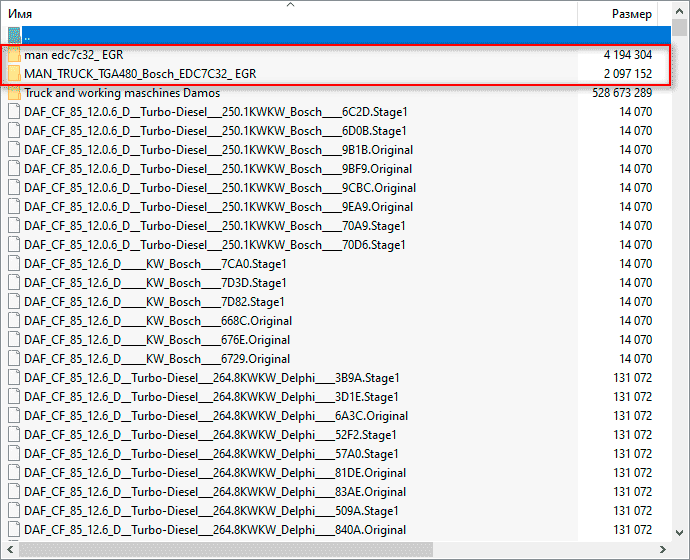The width and height of the screenshot is (690, 560).
Task: Click file icon of Bosch 6729.Original
Action: [14, 359]
